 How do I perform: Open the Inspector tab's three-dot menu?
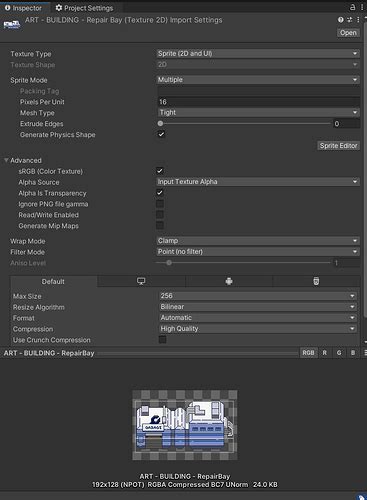pos(362,7)
